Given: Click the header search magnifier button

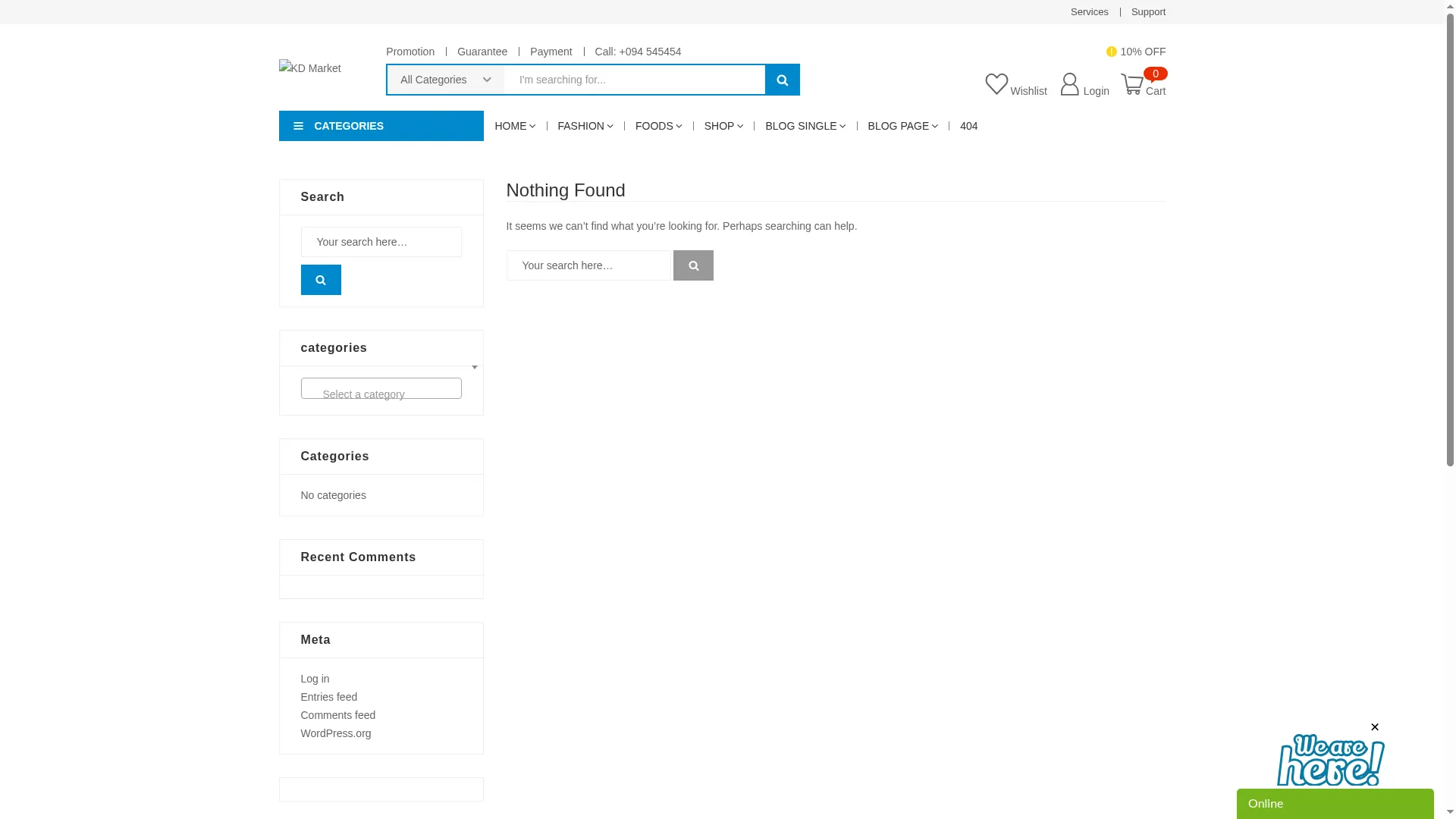Looking at the screenshot, I should (x=782, y=80).
